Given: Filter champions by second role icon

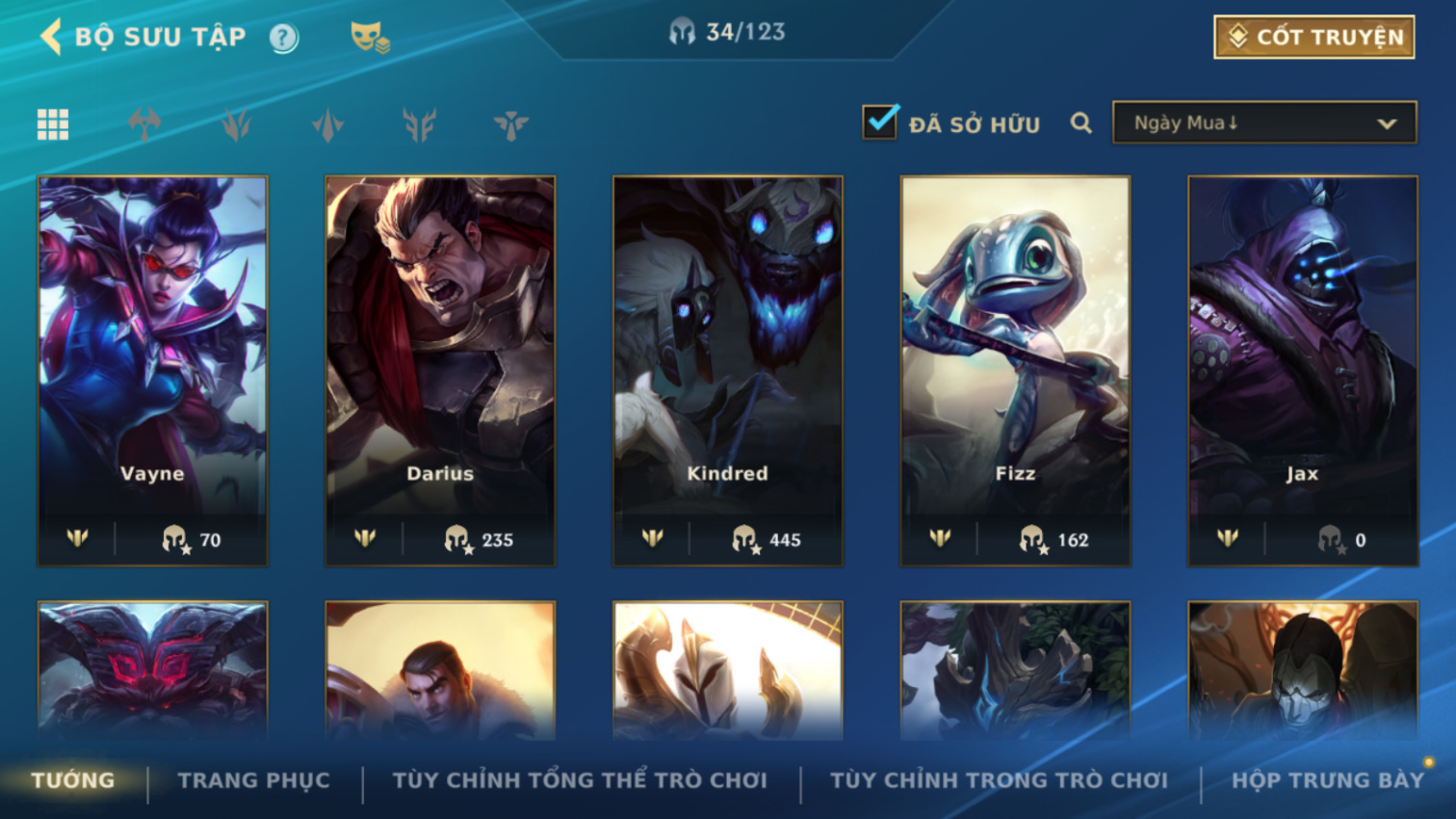Looking at the screenshot, I should point(237,124).
